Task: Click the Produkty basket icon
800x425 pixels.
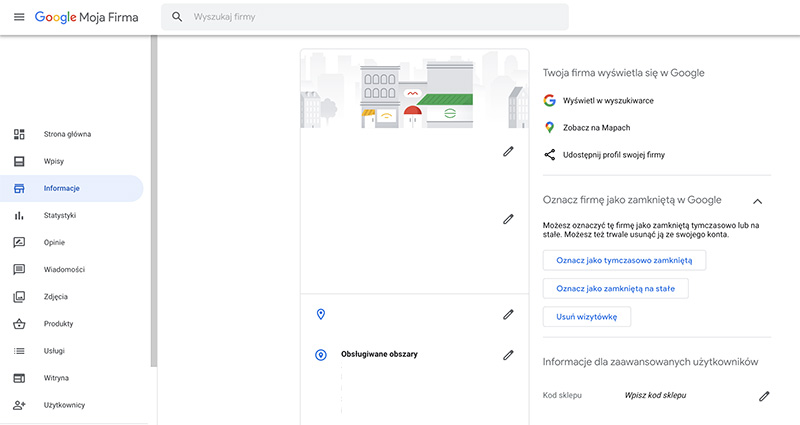Action: (19, 323)
